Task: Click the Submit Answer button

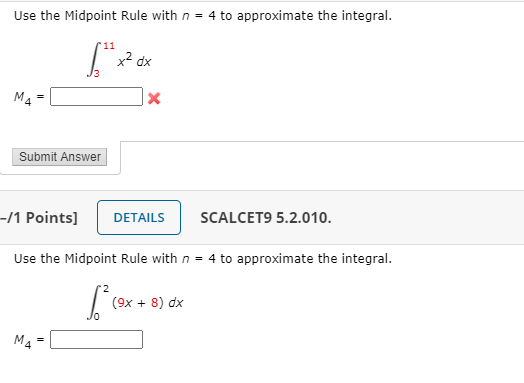Action: pos(59,157)
